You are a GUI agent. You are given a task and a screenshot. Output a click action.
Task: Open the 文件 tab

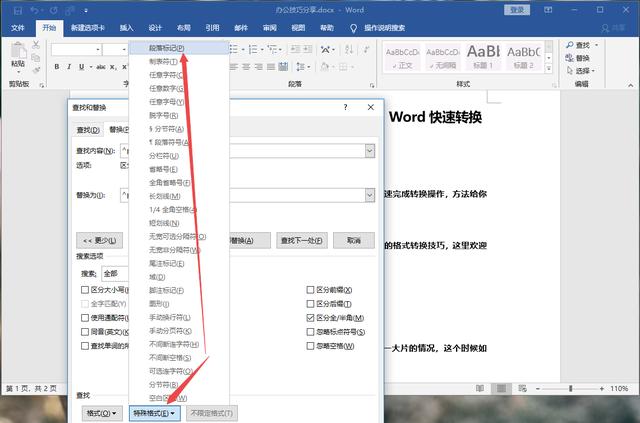tap(18, 28)
